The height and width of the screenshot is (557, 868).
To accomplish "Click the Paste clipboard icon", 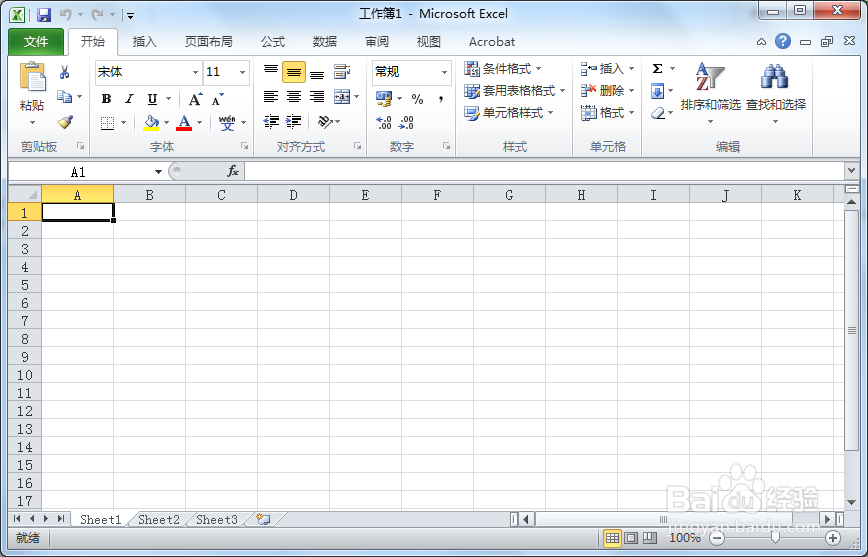I will click(33, 77).
